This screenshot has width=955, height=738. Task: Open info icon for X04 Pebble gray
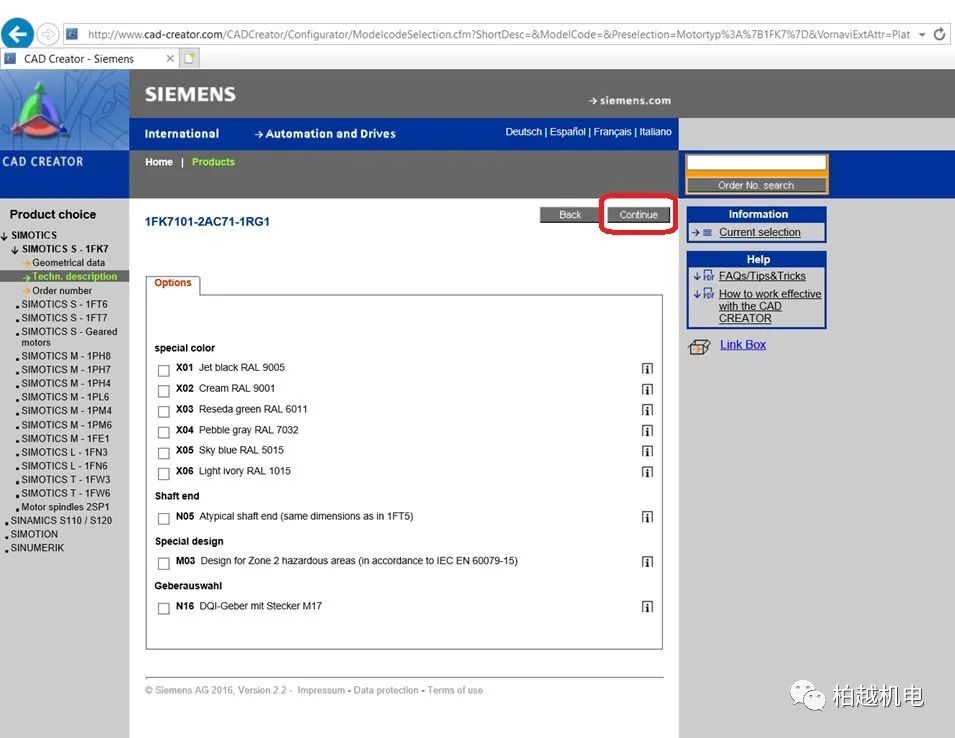[647, 430]
